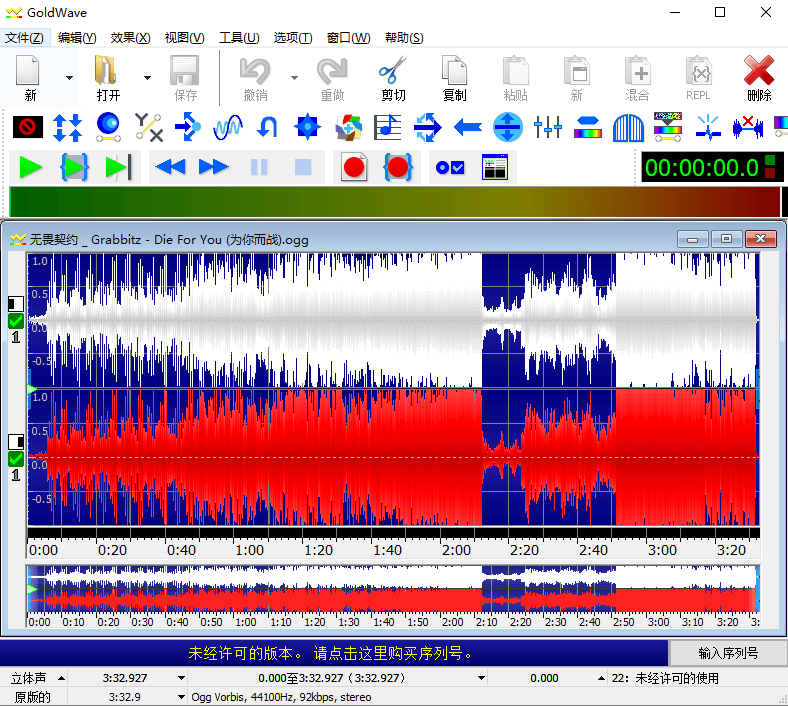The width and height of the screenshot is (788, 706).
Task: Toggle the upper (white) channel green checkbox
Action: (x=16, y=321)
